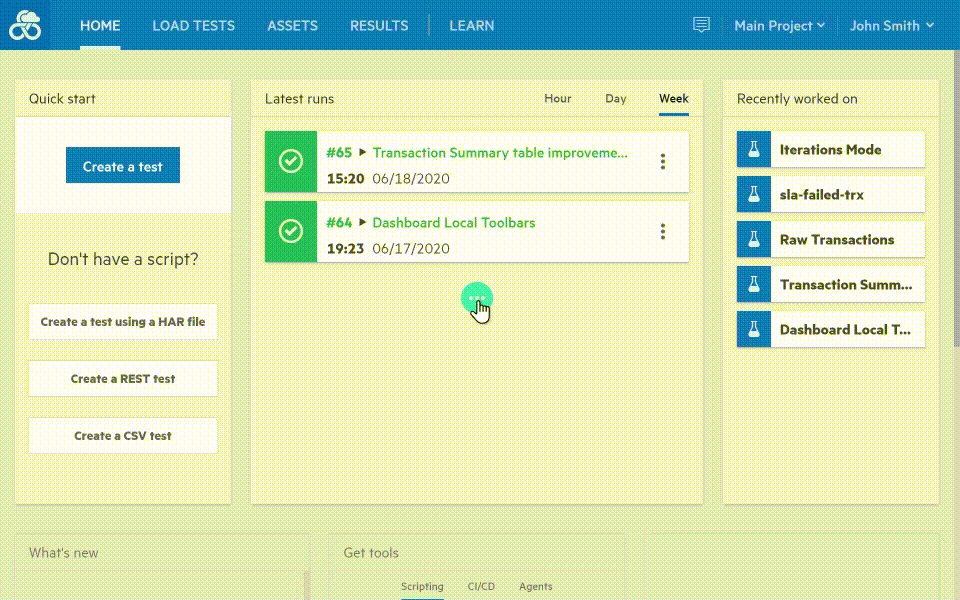Screen dimensions: 960x600
Task: Click the green plus button to add a run
Action: coord(477,298)
